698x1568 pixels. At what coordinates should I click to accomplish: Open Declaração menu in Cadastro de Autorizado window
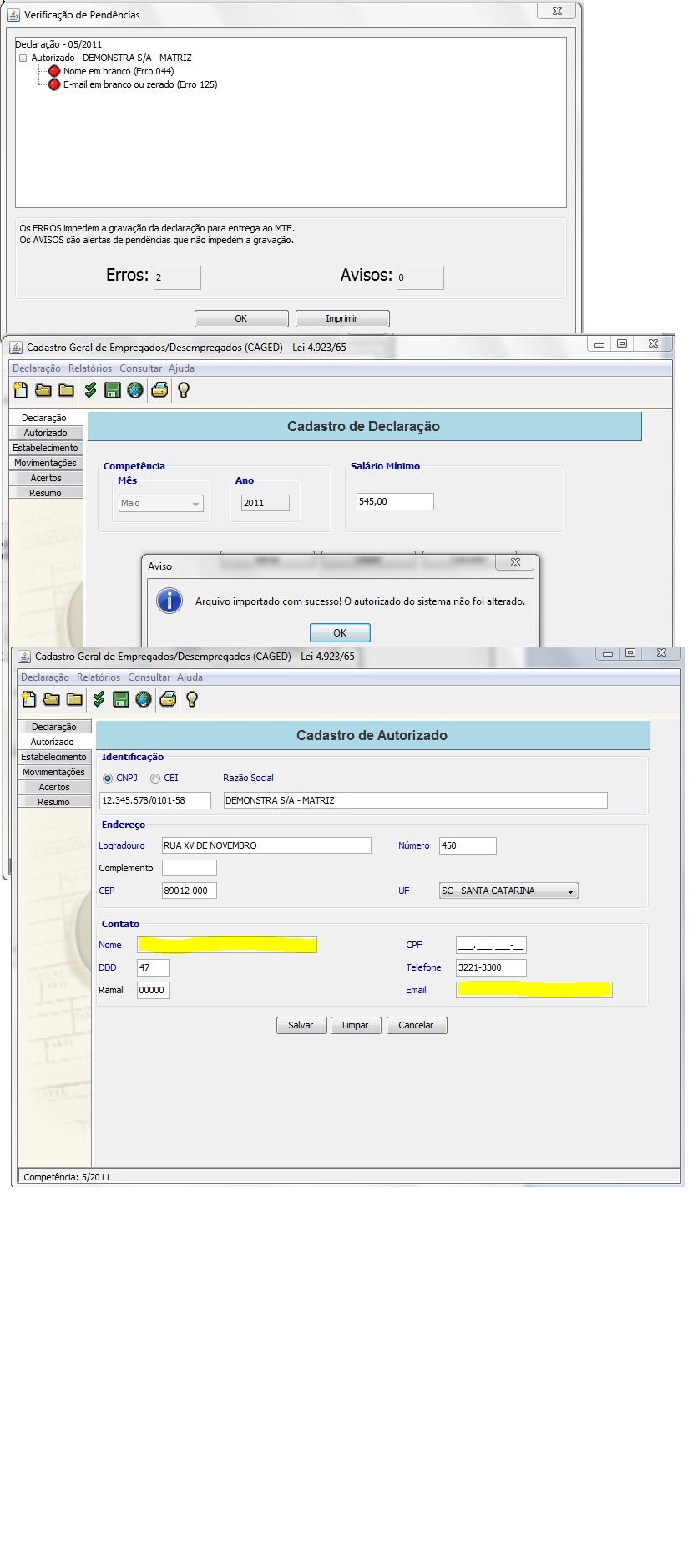click(45, 677)
